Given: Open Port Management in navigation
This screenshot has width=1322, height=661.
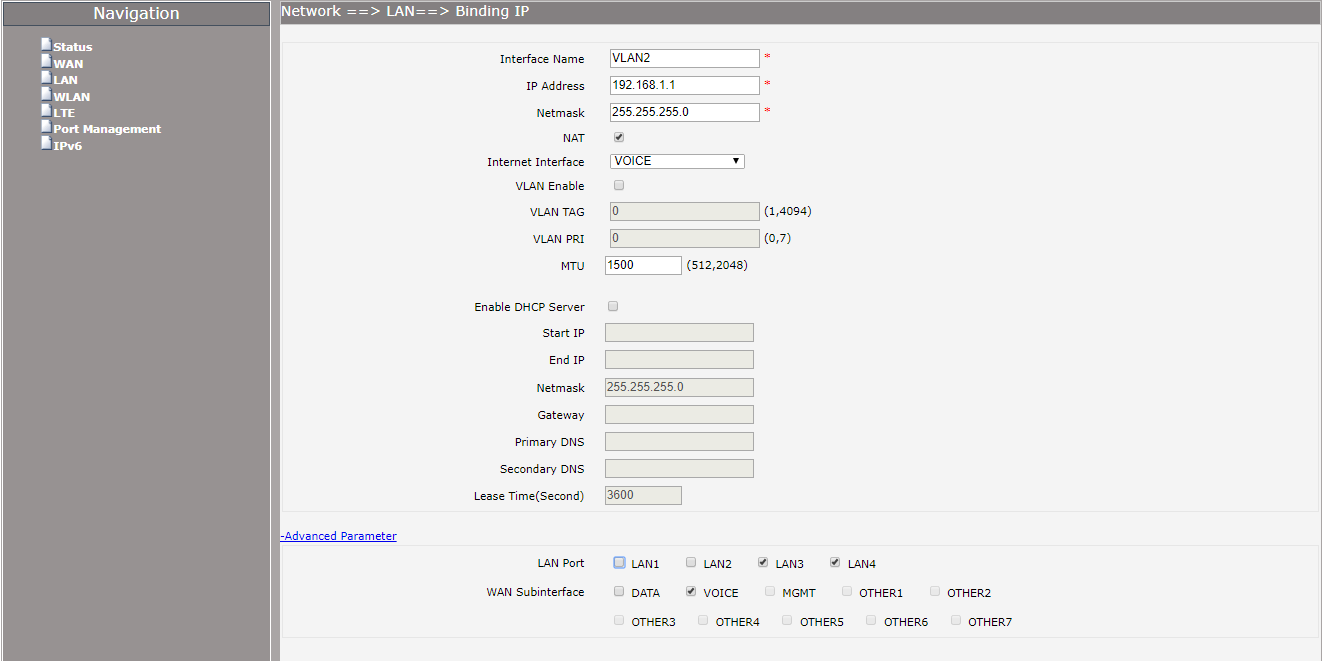Looking at the screenshot, I should pyautogui.click(x=107, y=129).
